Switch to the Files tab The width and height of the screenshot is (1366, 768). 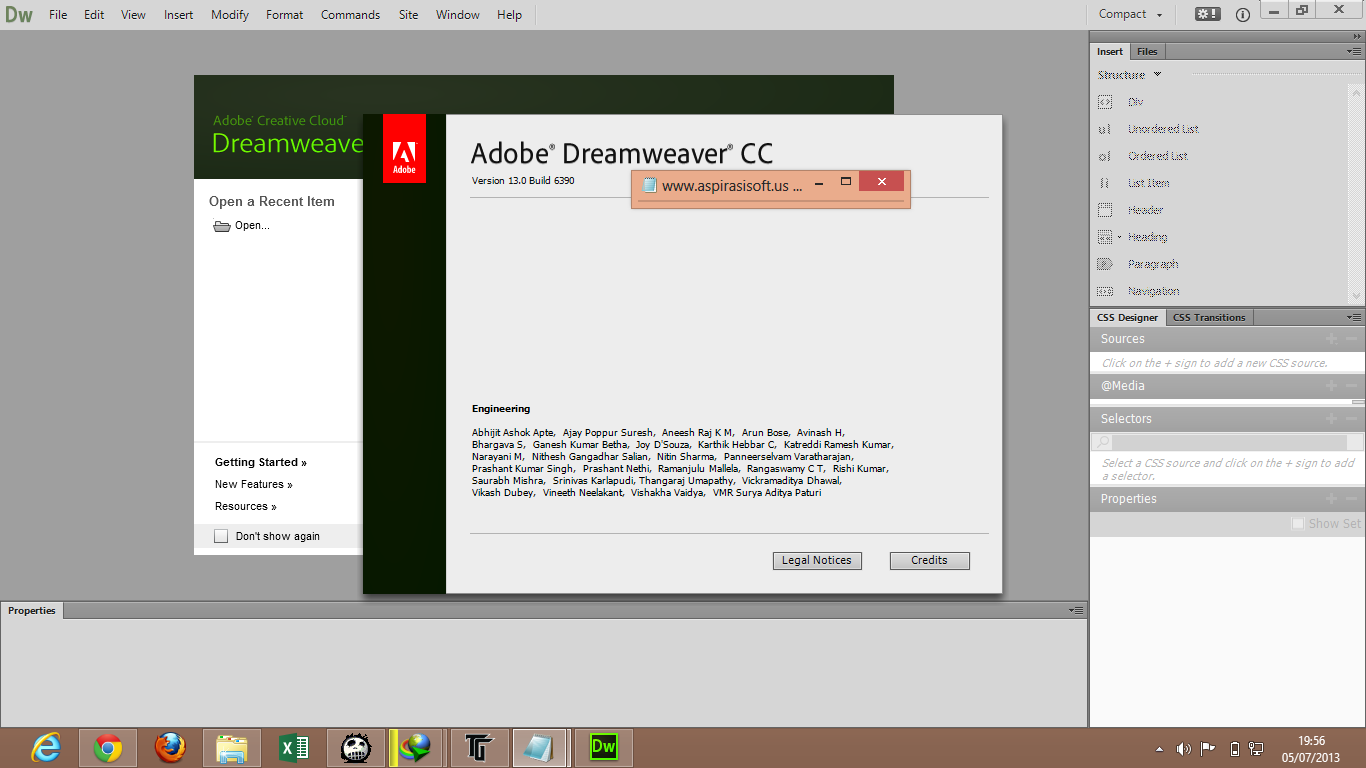pyautogui.click(x=1148, y=52)
